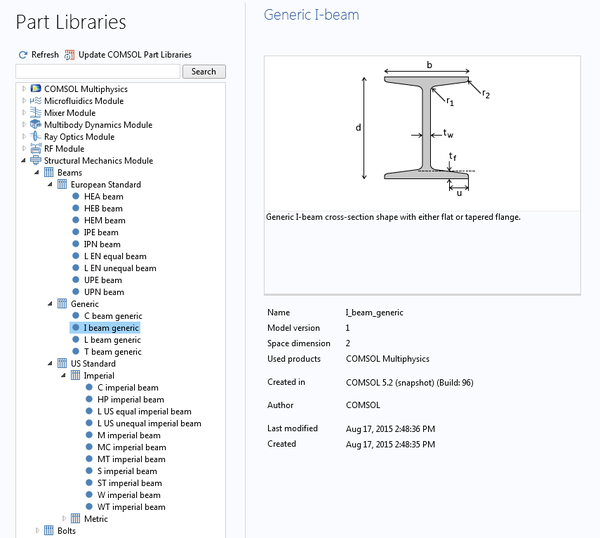This screenshot has width=600, height=538.
Task: Click the Structural Mechanics Module icon
Action: pos(36,160)
